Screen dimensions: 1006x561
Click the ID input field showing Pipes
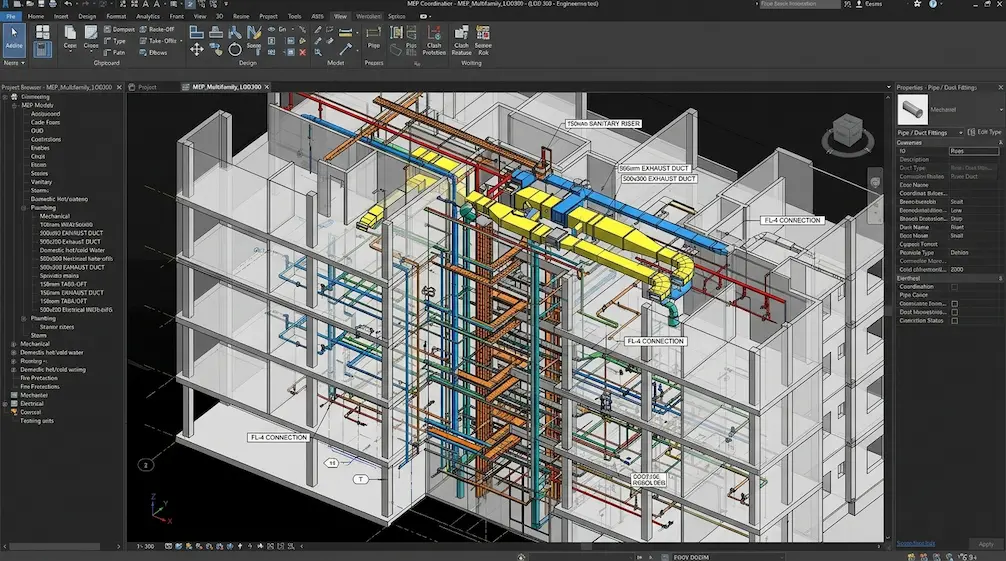pyautogui.click(x=973, y=151)
